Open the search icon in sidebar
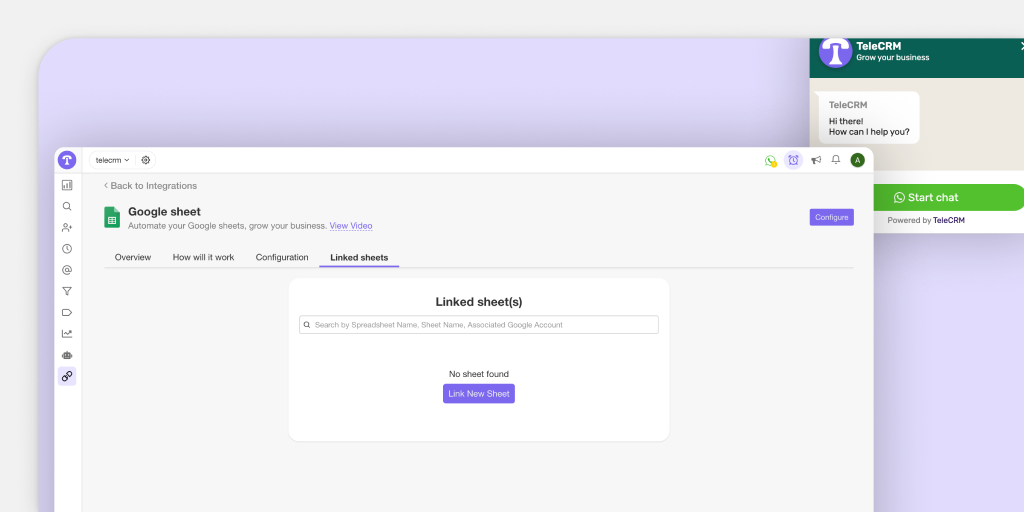The image size is (1024, 512). [67, 206]
